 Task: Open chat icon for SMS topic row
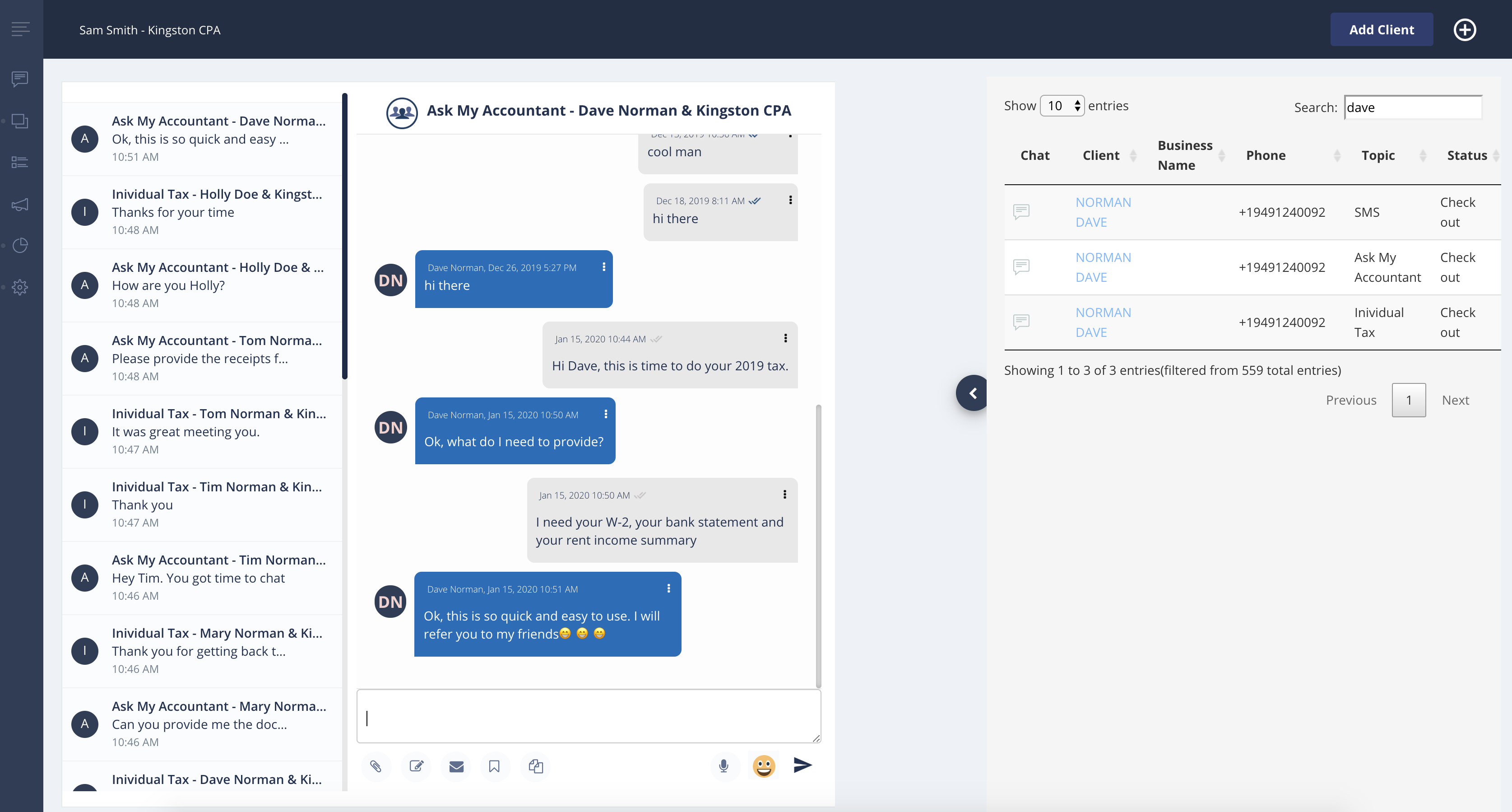[x=1021, y=211]
